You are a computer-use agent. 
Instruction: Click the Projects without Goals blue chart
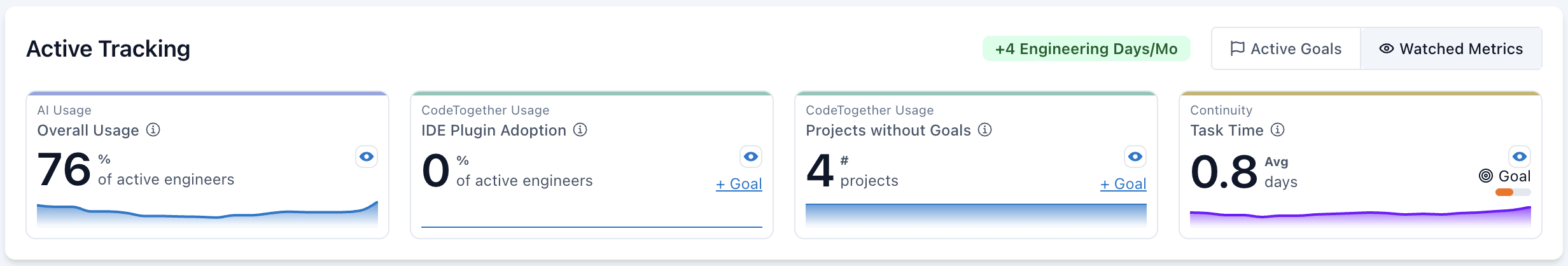tap(976, 215)
